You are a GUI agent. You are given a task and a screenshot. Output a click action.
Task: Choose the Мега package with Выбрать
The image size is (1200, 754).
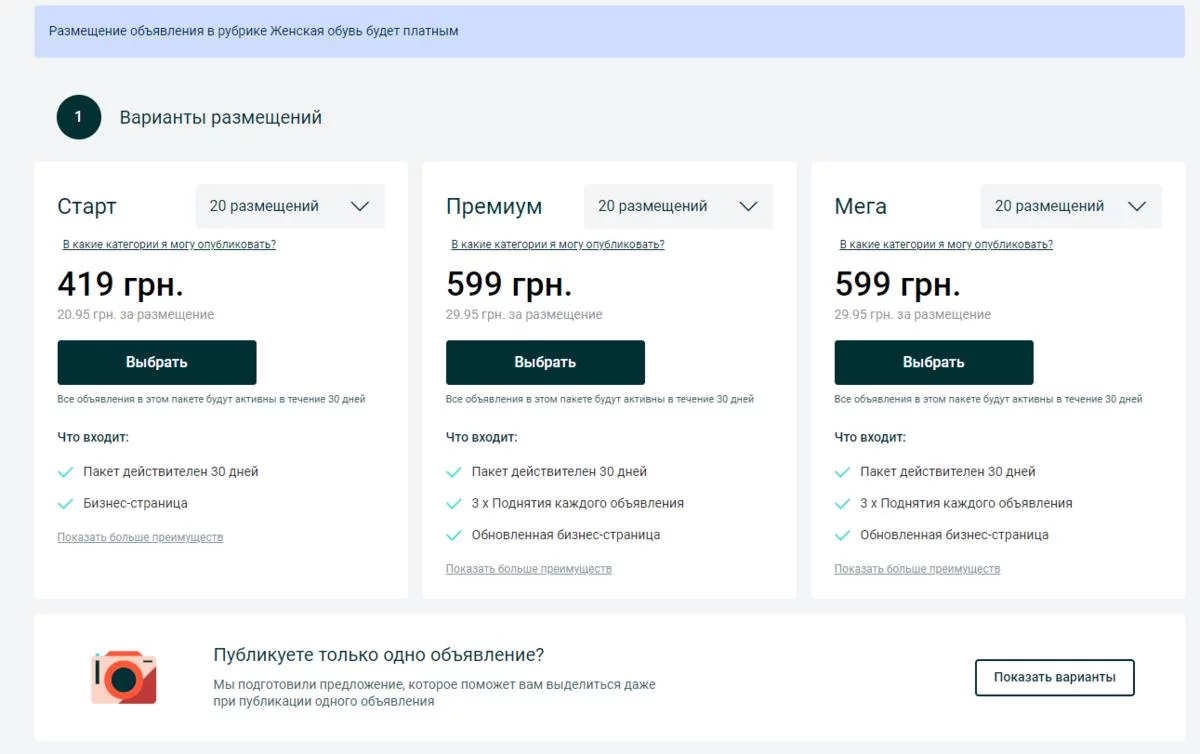pos(934,362)
